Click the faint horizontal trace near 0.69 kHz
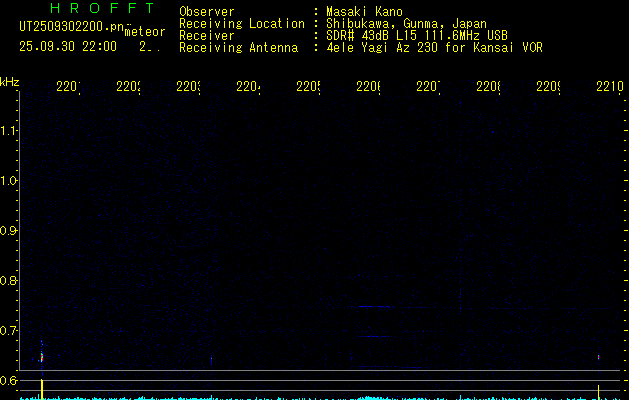 pyautogui.click(x=375, y=336)
